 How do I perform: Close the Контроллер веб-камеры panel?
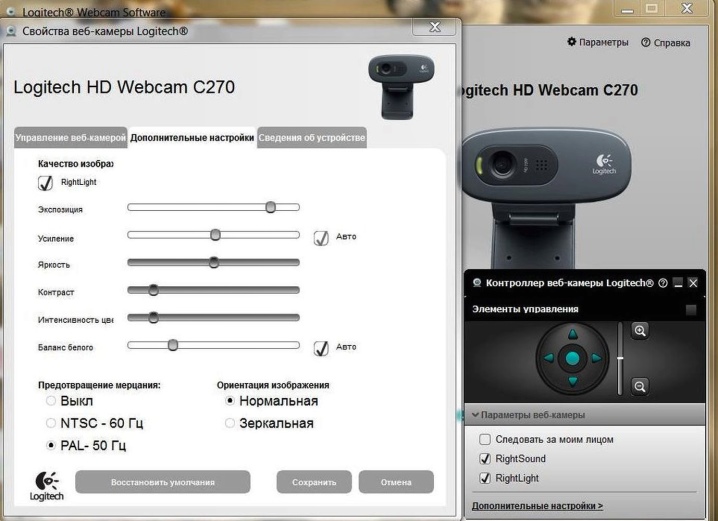pyautogui.click(x=693, y=283)
